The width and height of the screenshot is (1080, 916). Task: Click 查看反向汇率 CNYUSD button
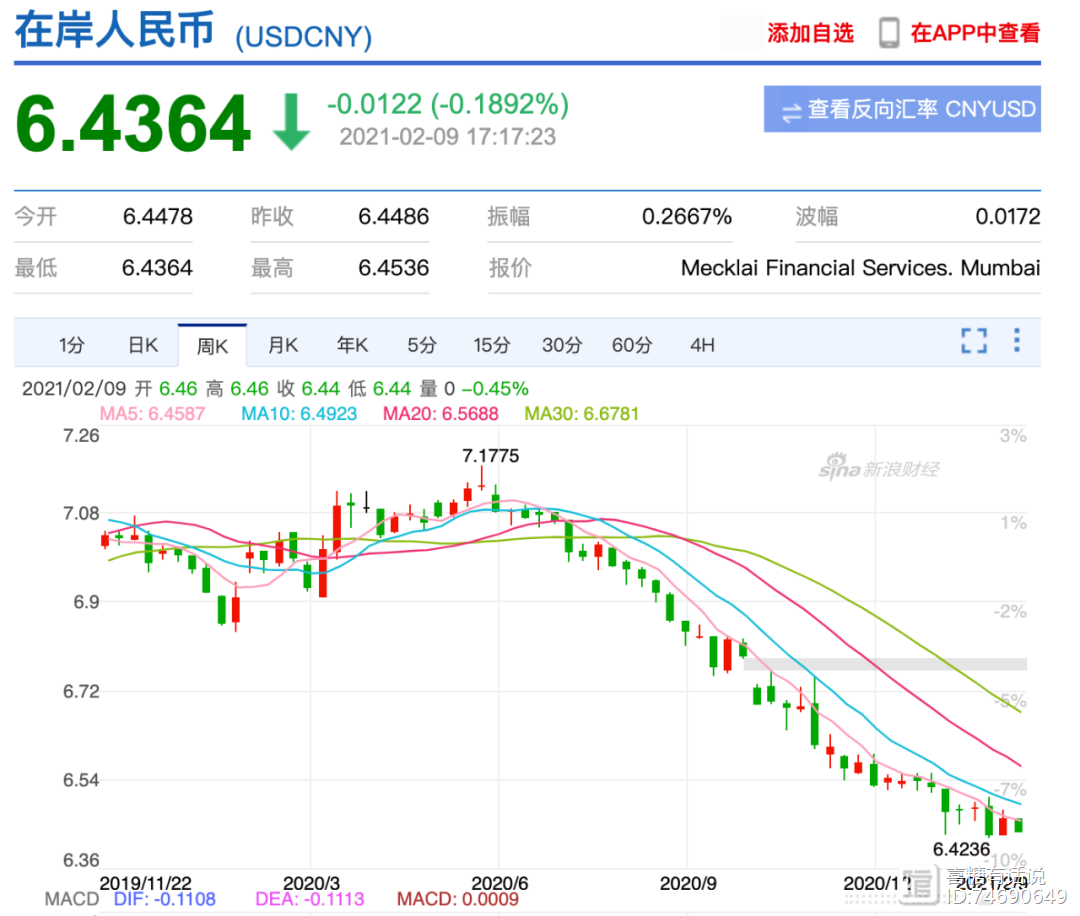902,109
